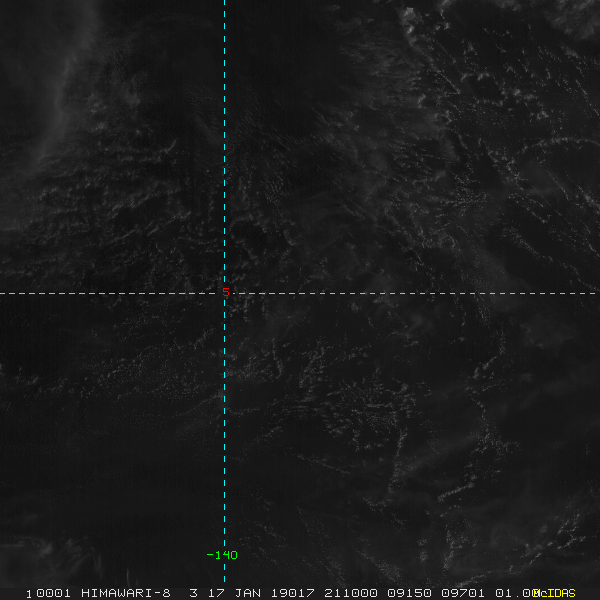Screen dimensions: 600x600
Task: Click the 0001 text in status line
Action: coord(53,593)
